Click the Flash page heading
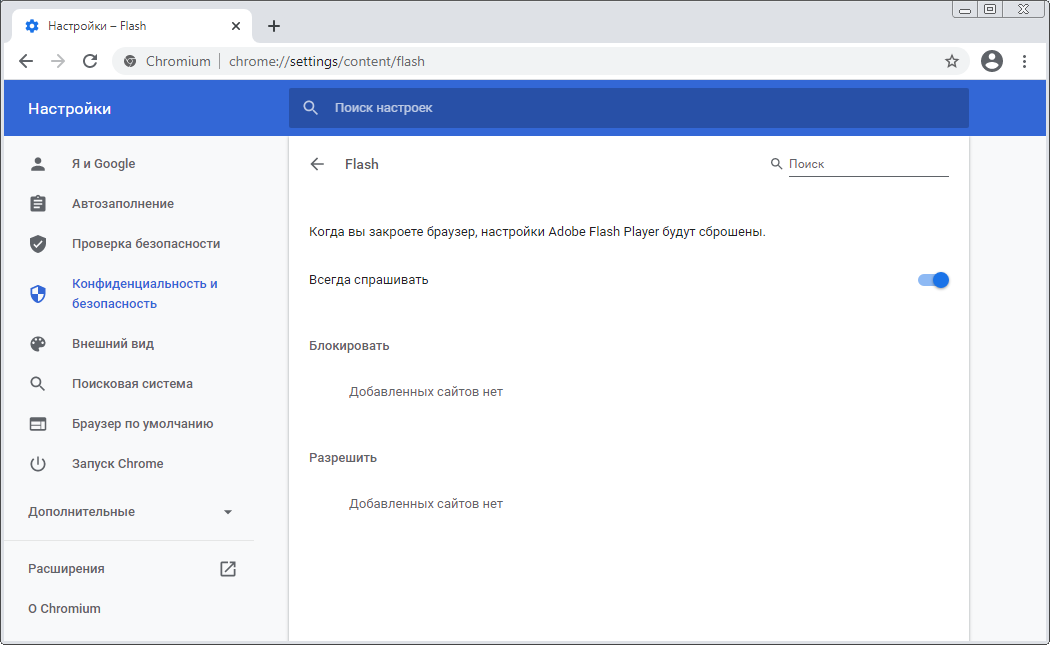Viewport: 1050px width, 645px height. [362, 164]
